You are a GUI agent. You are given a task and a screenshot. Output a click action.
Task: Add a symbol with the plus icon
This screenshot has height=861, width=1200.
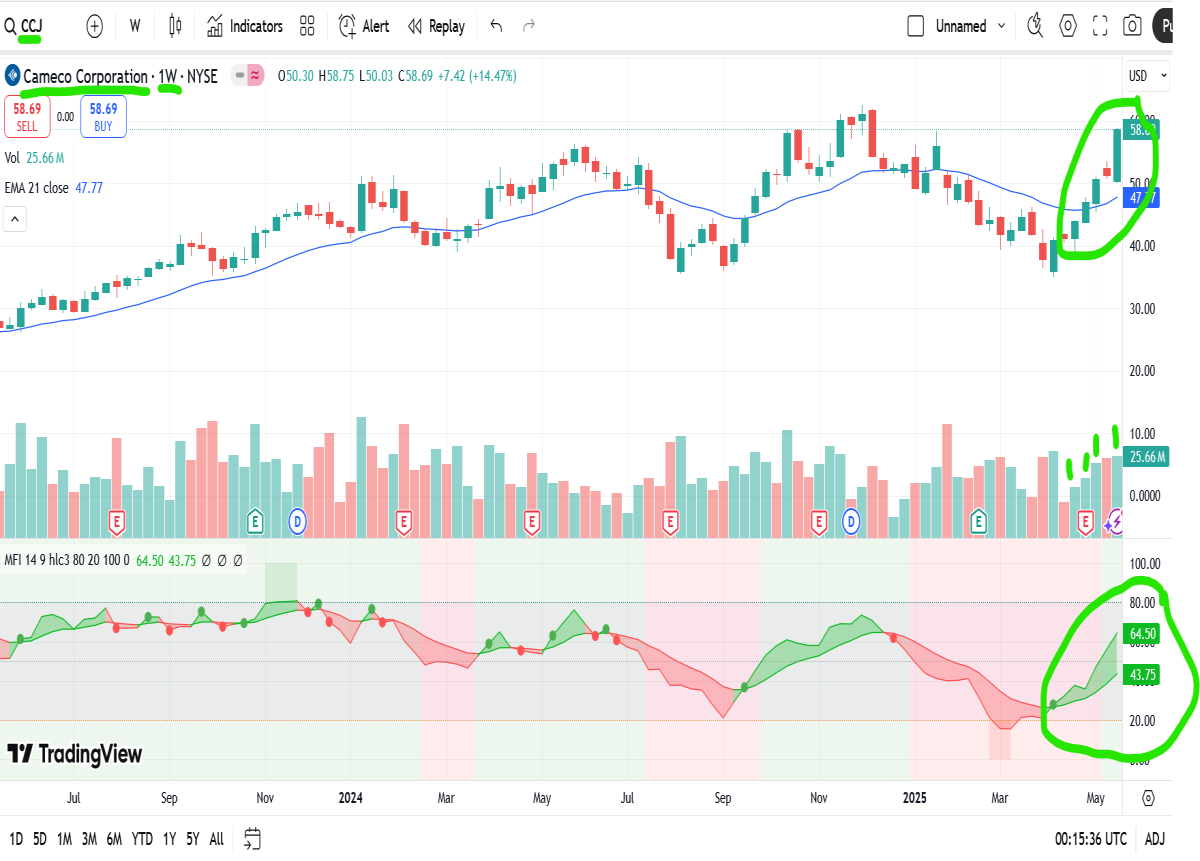[x=94, y=26]
